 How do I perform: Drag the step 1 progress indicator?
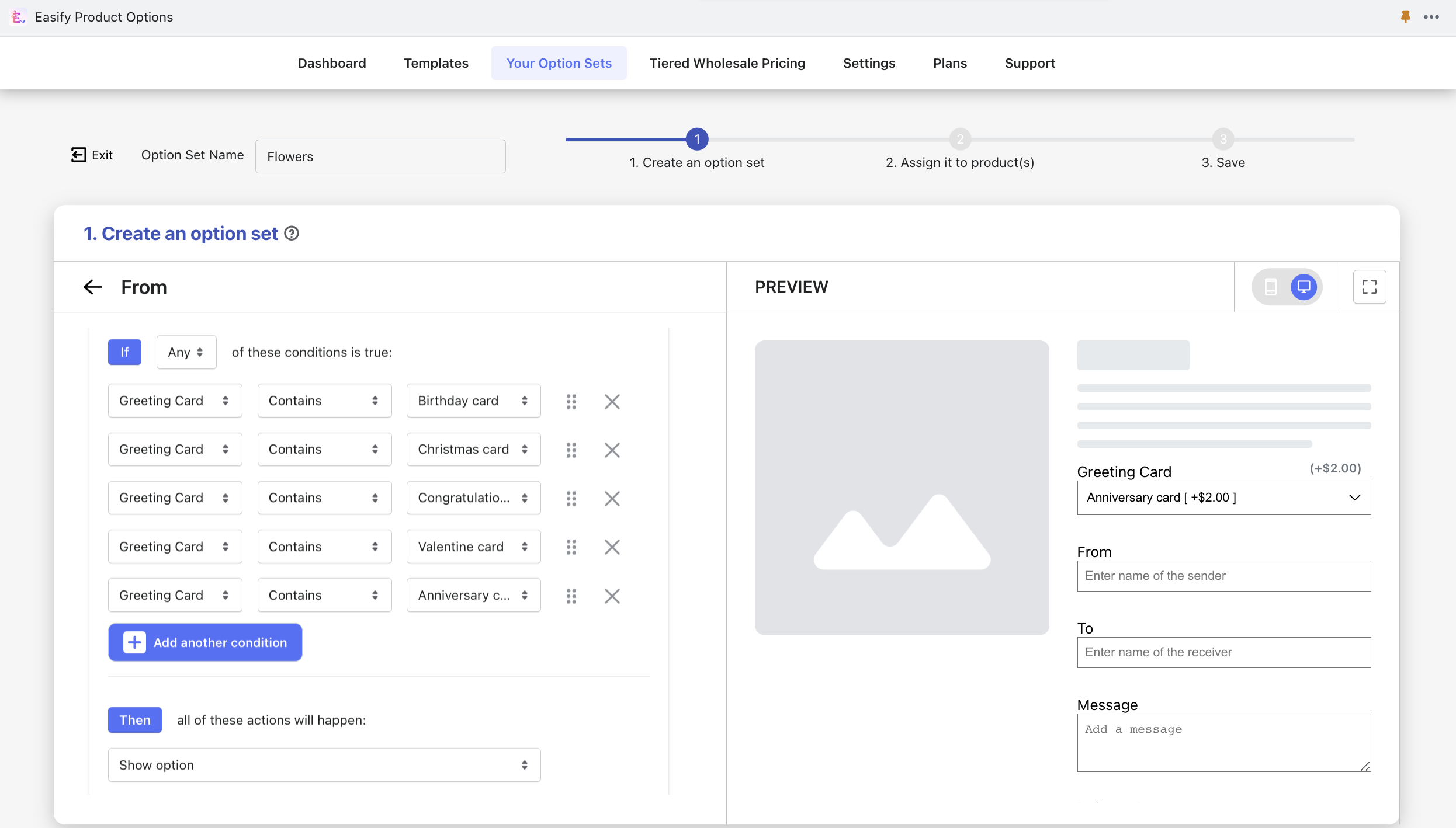tap(697, 139)
